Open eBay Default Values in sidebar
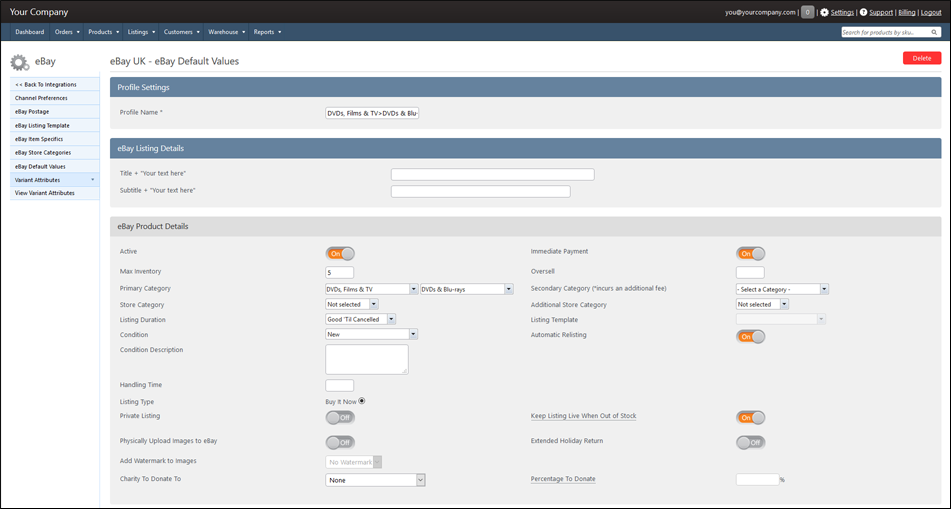Image resolution: width=951 pixels, height=509 pixels. click(x=55, y=166)
